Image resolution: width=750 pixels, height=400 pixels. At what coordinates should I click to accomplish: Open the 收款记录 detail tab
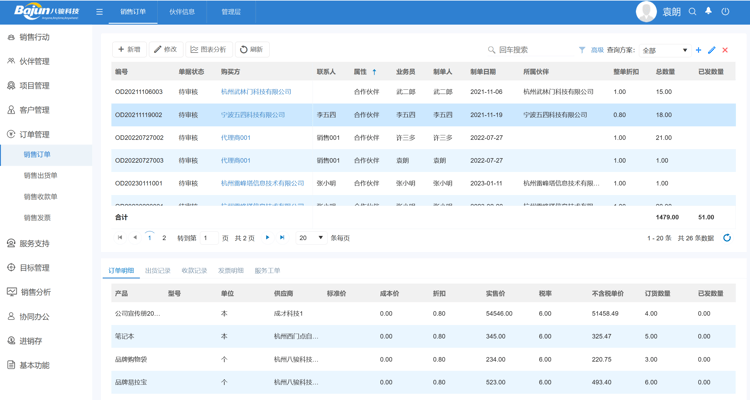click(194, 271)
